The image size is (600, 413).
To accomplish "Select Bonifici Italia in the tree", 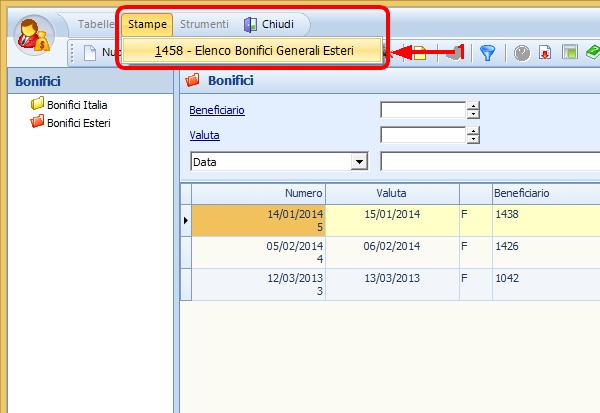I will coord(76,104).
